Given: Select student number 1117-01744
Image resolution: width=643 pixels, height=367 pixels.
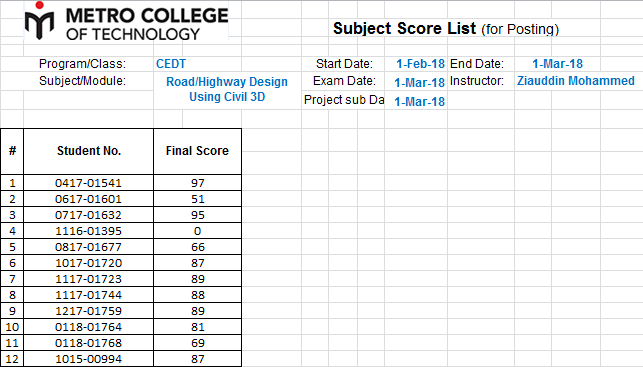Looking at the screenshot, I should coord(89,295).
